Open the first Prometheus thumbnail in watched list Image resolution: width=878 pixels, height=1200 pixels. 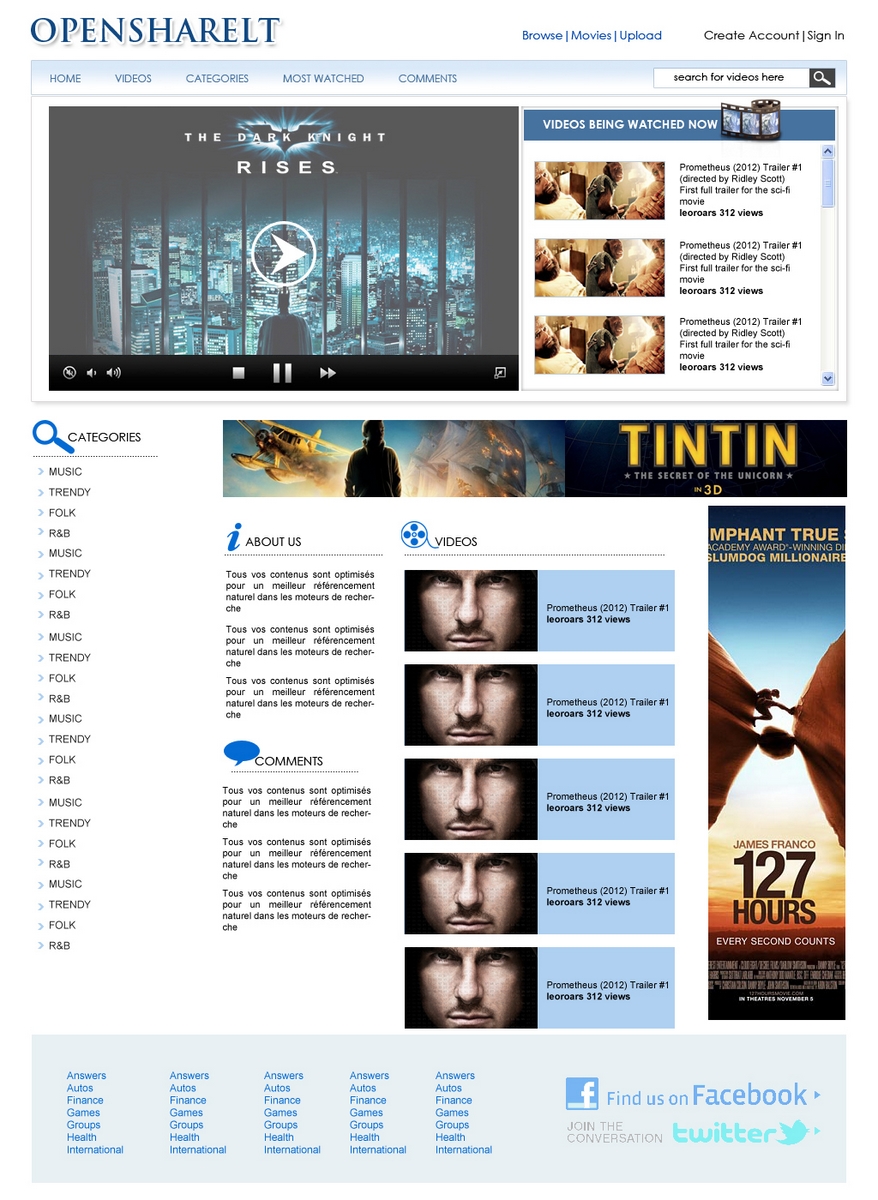coord(600,190)
